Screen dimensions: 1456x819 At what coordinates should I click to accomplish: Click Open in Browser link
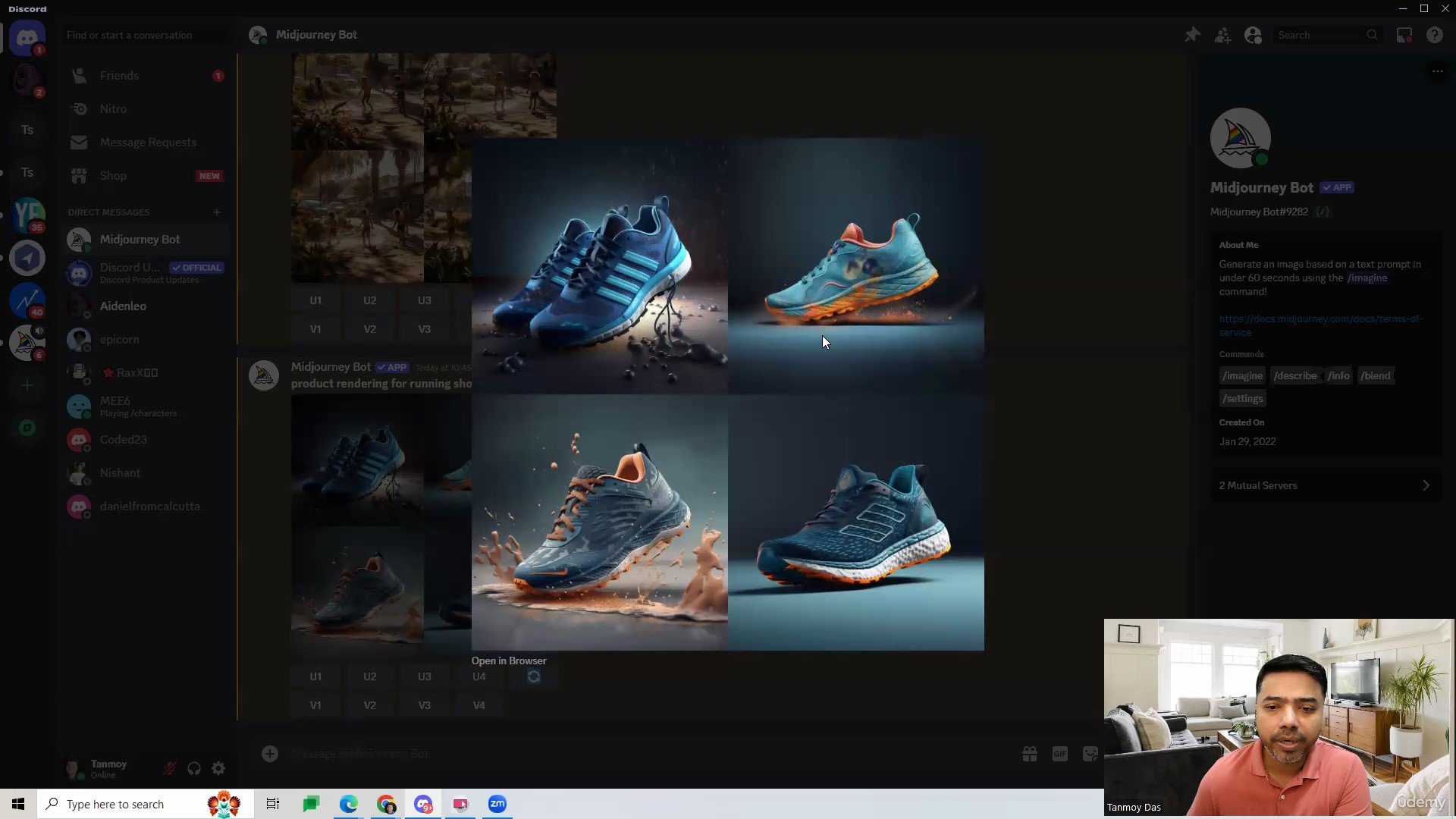click(509, 661)
